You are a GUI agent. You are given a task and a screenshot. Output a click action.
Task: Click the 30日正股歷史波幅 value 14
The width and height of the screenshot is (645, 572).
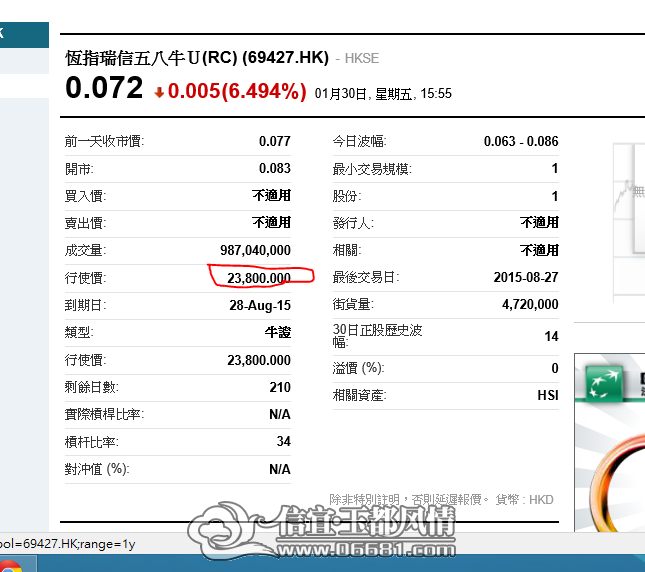tap(552, 336)
